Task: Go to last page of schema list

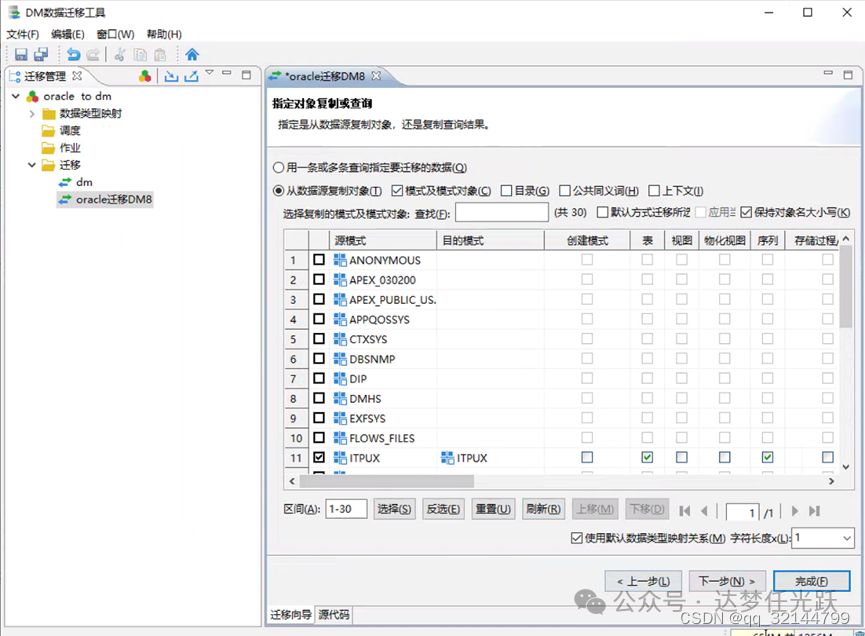Action: tap(815, 511)
